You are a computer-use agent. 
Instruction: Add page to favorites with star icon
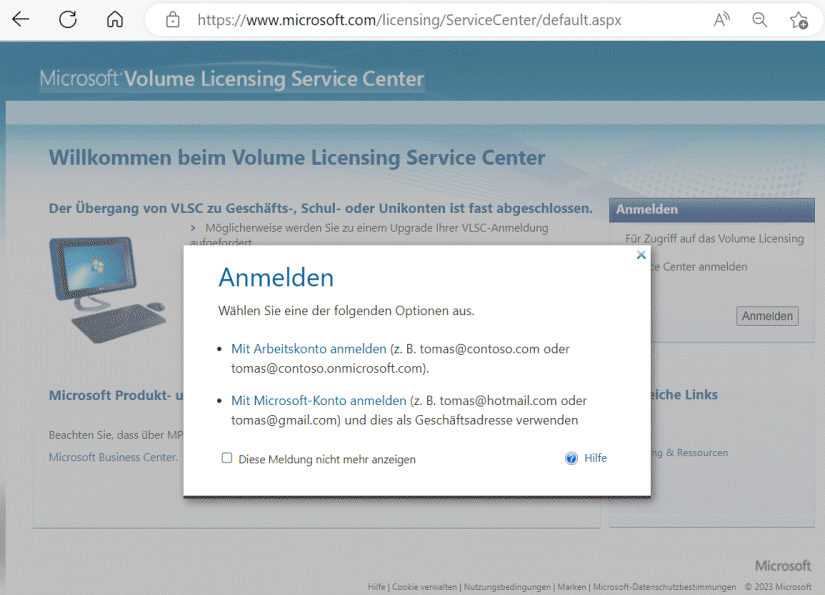click(x=799, y=20)
